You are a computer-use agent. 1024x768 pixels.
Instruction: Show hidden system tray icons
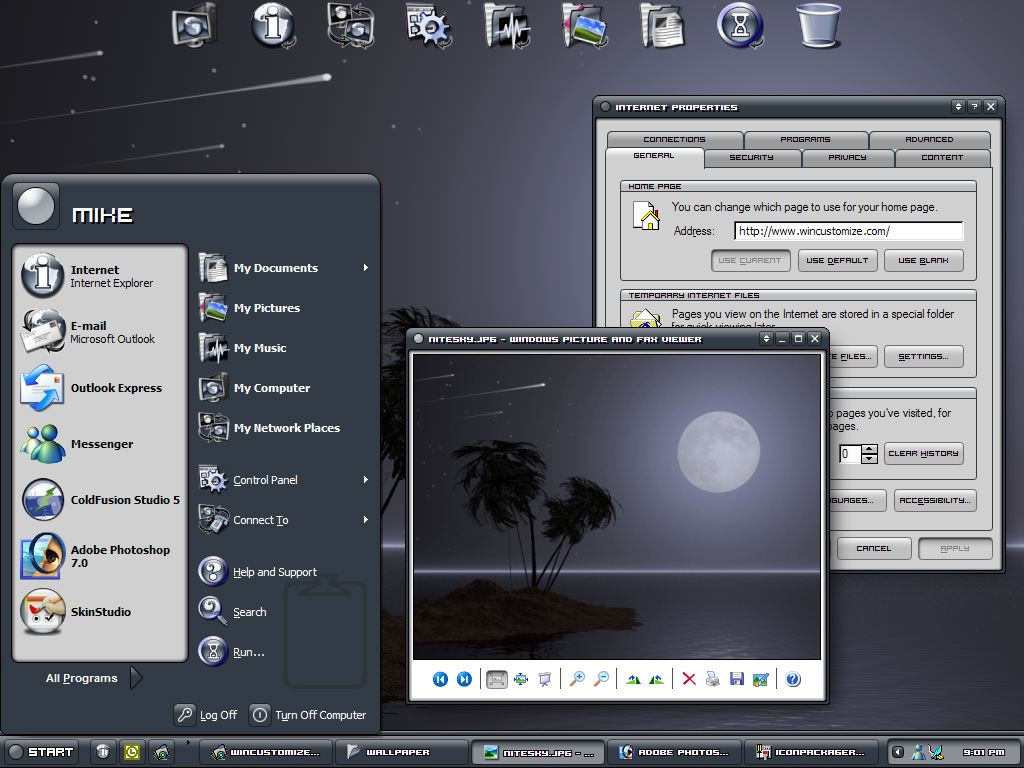click(x=898, y=752)
